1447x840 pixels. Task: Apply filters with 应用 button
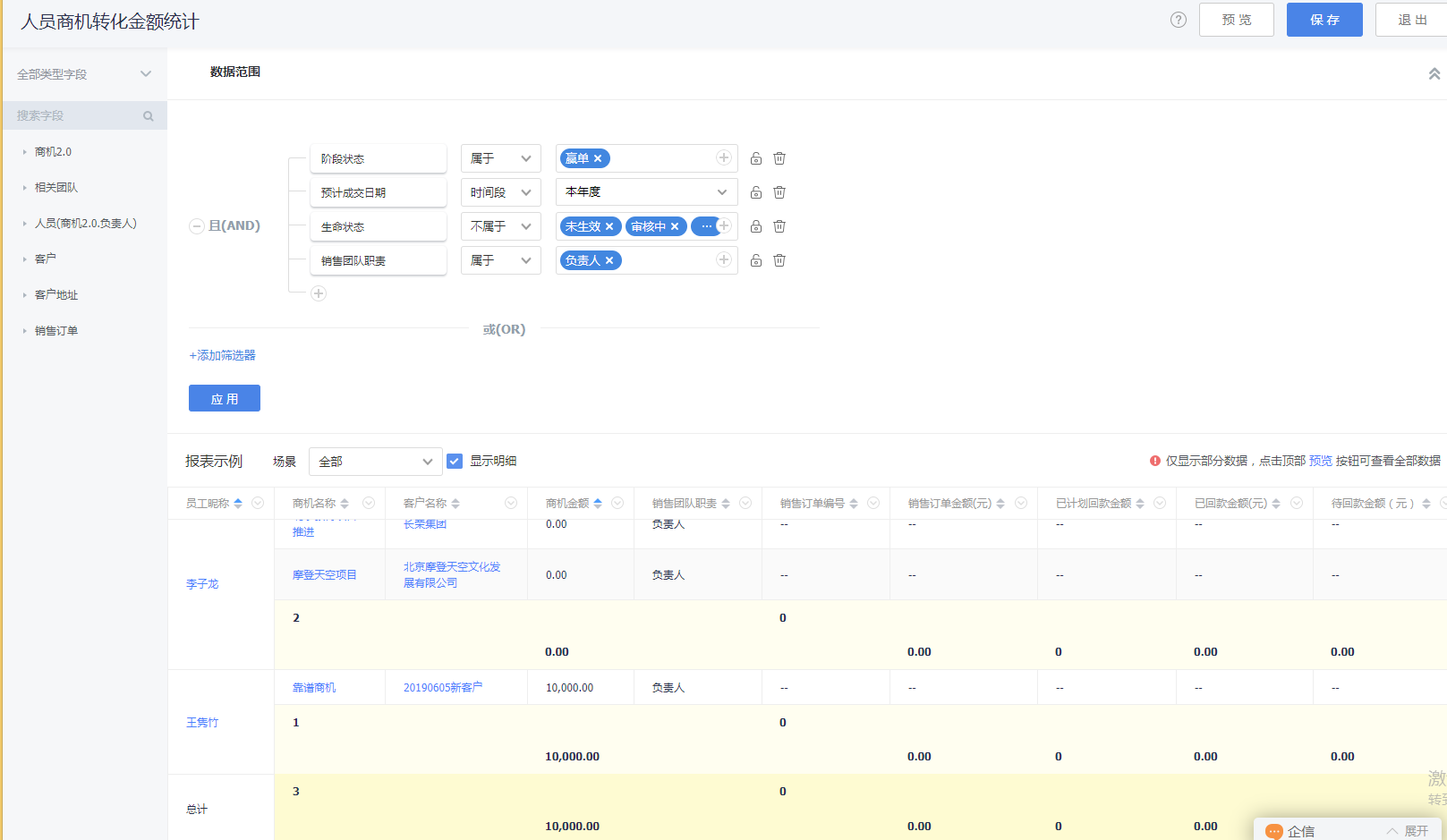225,398
